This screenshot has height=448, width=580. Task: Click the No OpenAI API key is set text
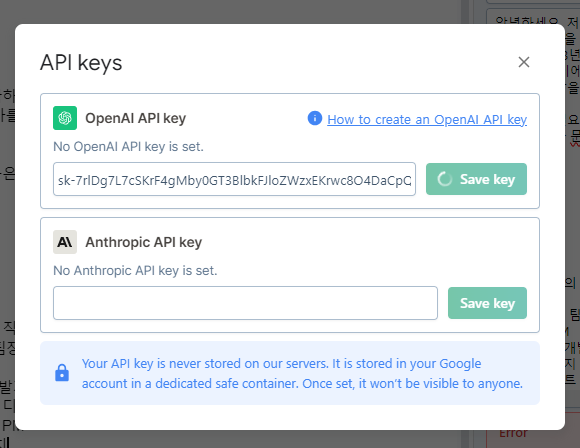pos(128,146)
